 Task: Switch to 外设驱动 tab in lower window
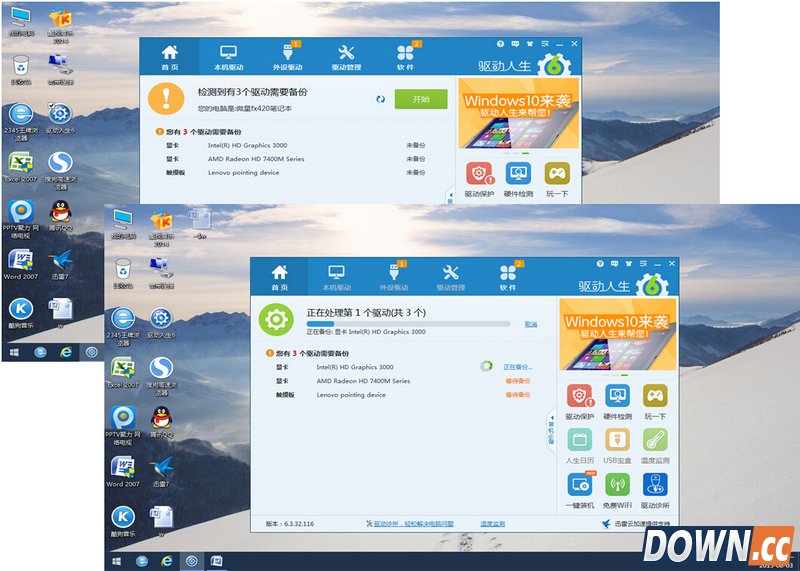click(393, 277)
